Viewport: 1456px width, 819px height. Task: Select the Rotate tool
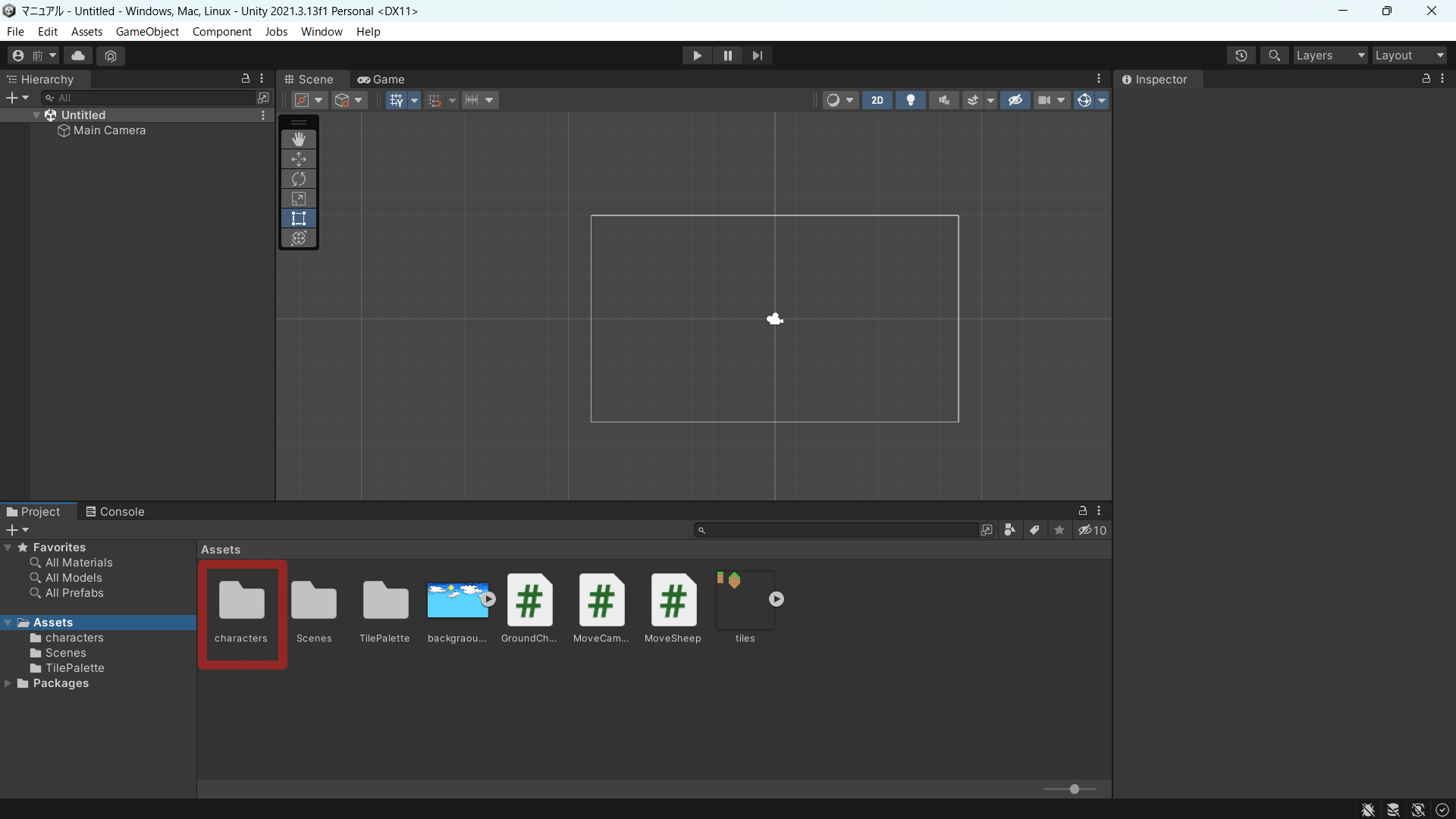pyautogui.click(x=299, y=179)
